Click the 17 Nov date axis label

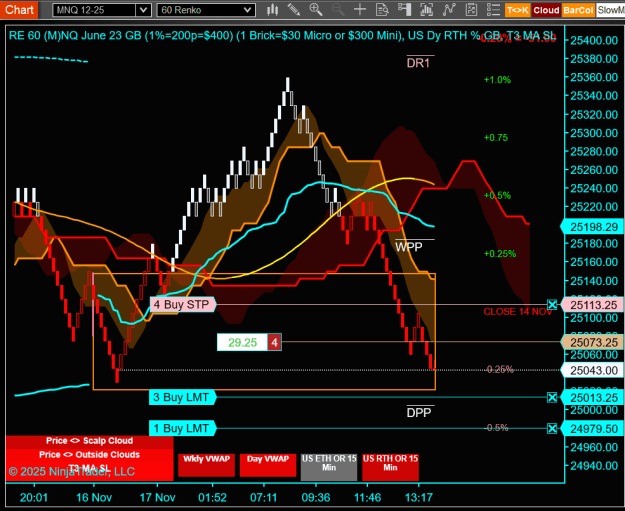(157, 497)
